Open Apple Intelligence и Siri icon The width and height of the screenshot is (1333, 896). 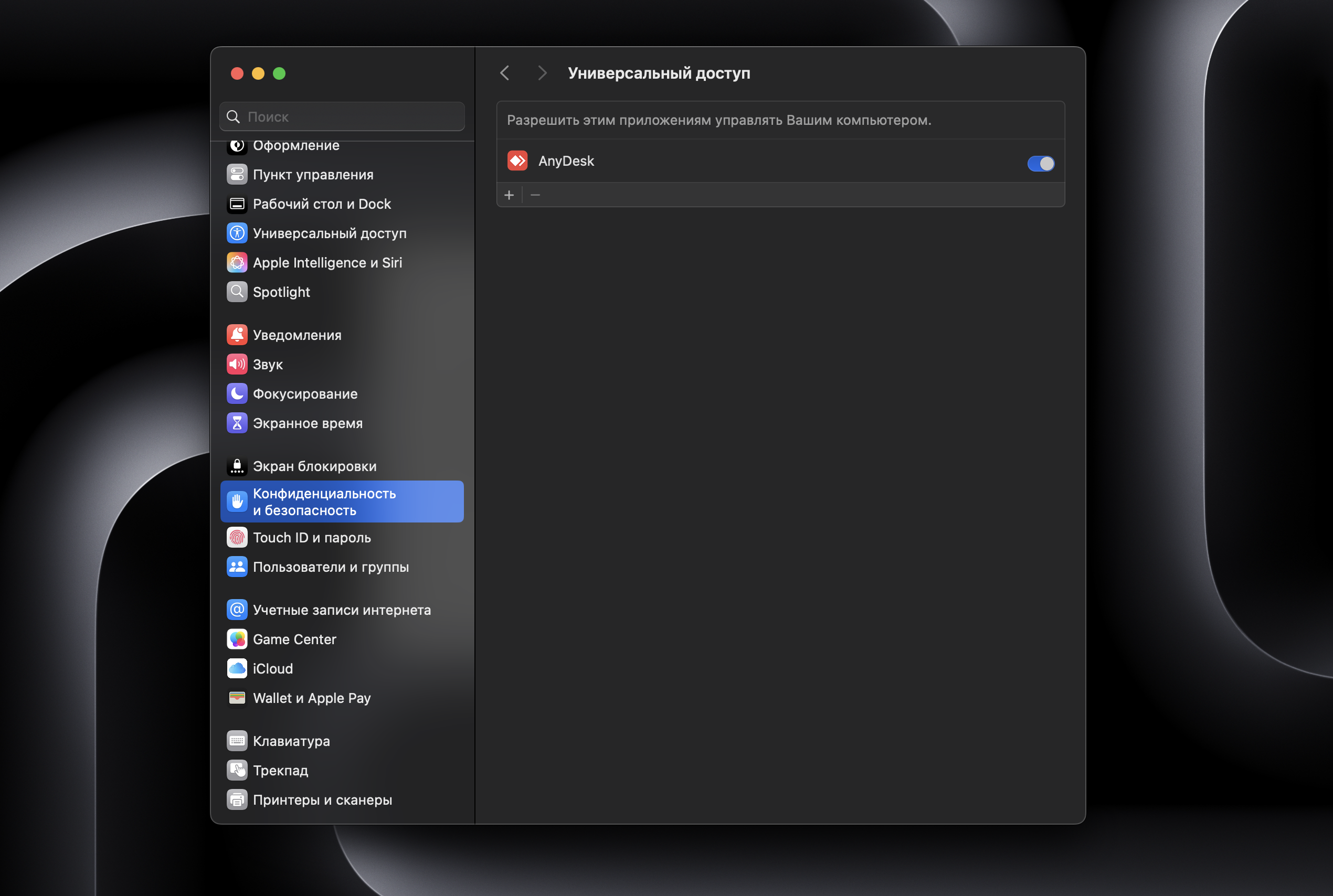pyautogui.click(x=237, y=262)
